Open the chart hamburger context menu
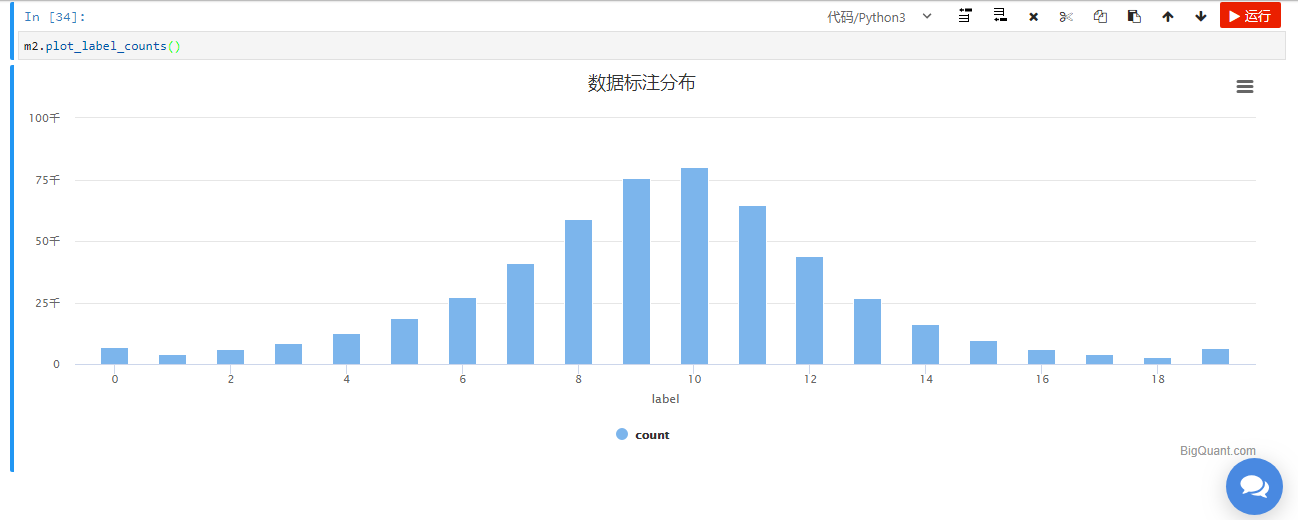1298x520 pixels. (x=1245, y=87)
